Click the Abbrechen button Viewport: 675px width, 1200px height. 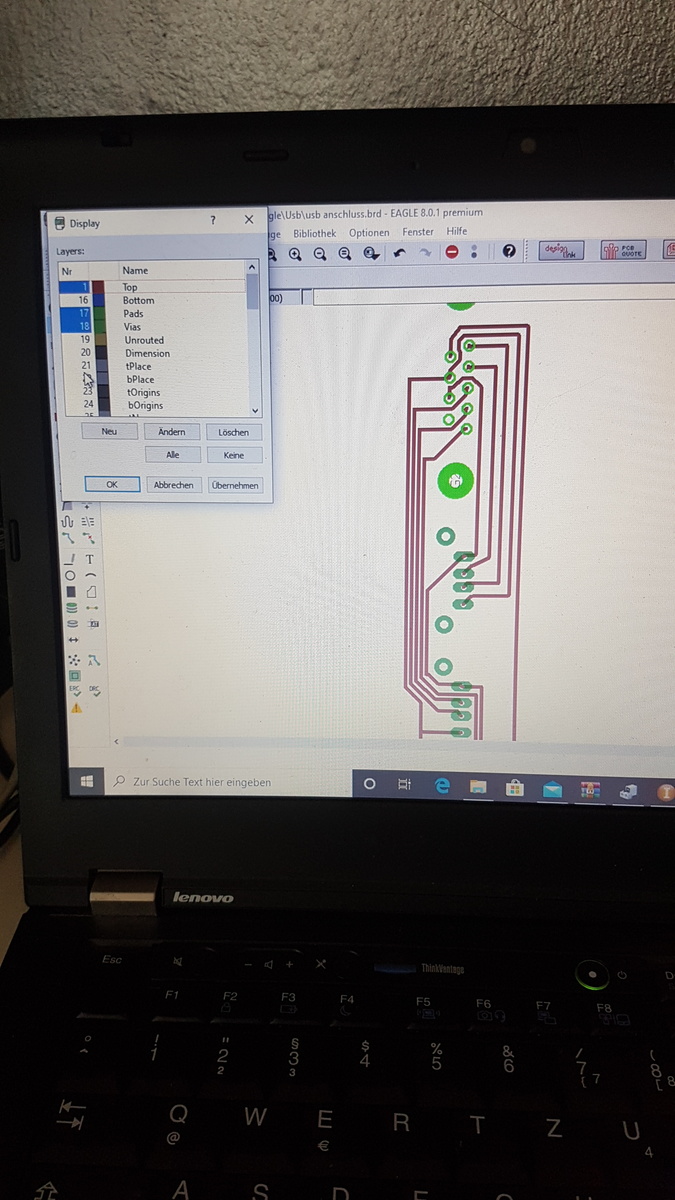click(173, 485)
